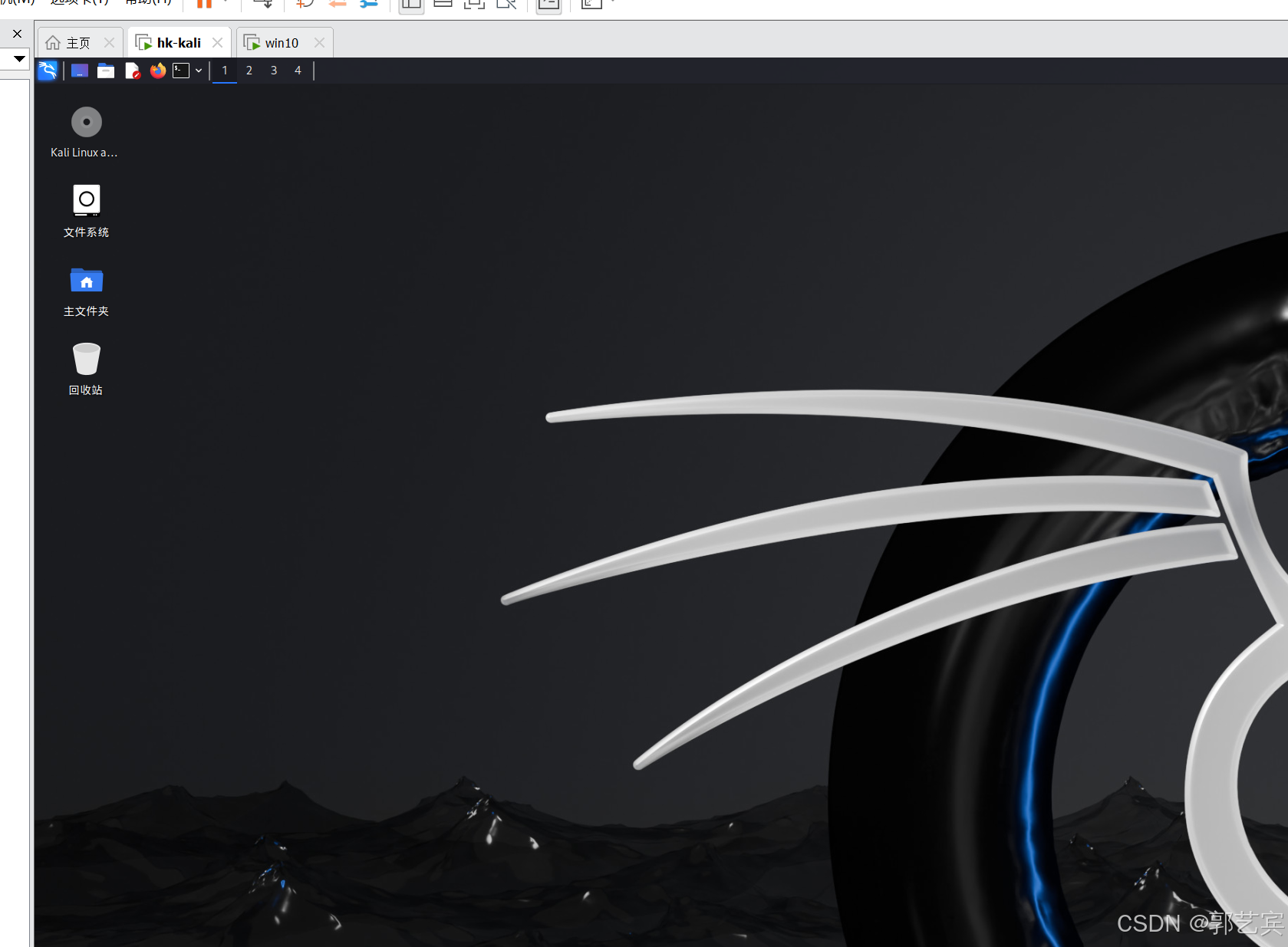The height and width of the screenshot is (947, 1288).
Task: Open the file manager from the panel
Action: [106, 71]
